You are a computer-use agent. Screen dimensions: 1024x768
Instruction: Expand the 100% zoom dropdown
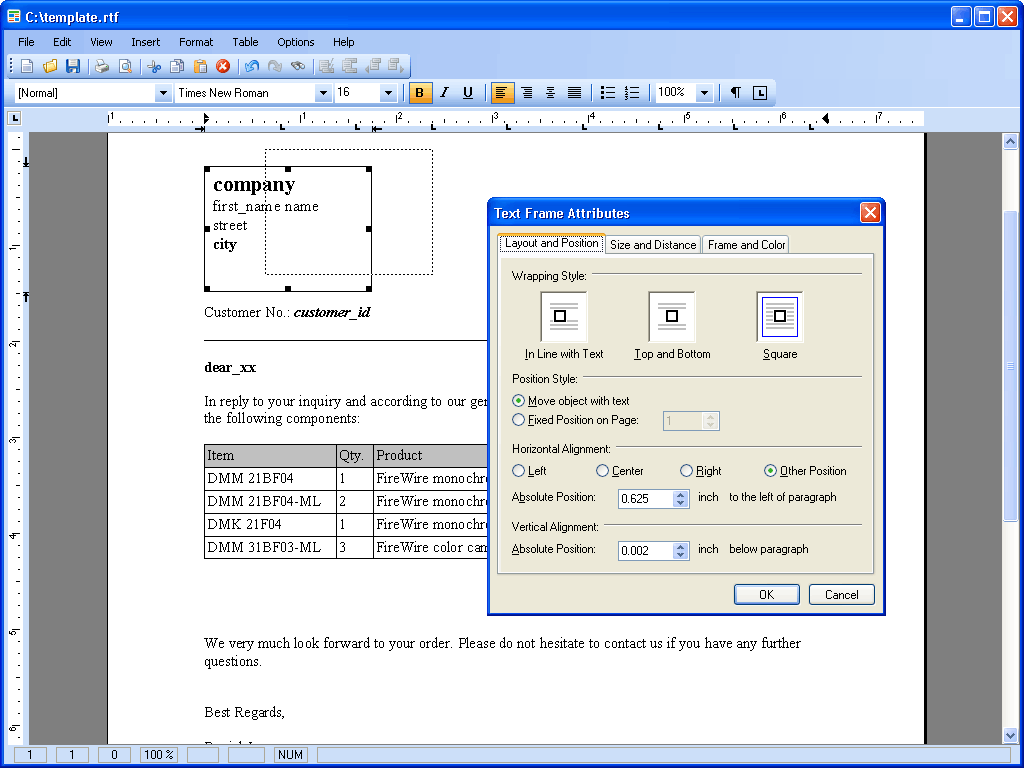704,93
